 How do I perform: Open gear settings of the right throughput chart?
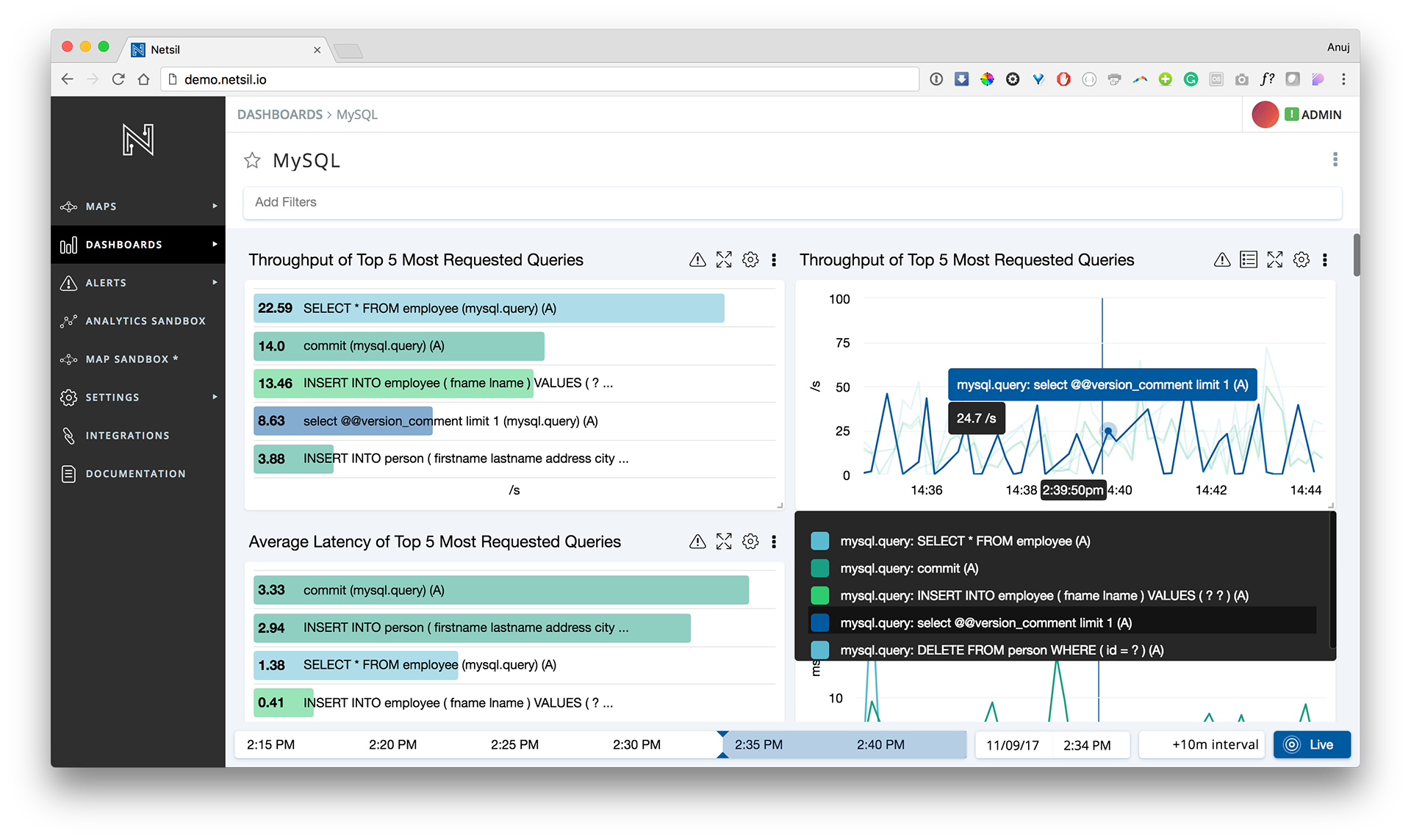click(x=1302, y=259)
